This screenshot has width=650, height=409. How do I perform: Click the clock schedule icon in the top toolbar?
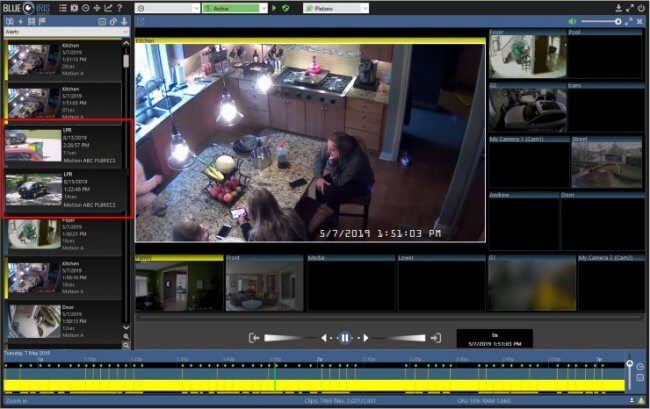[85, 8]
